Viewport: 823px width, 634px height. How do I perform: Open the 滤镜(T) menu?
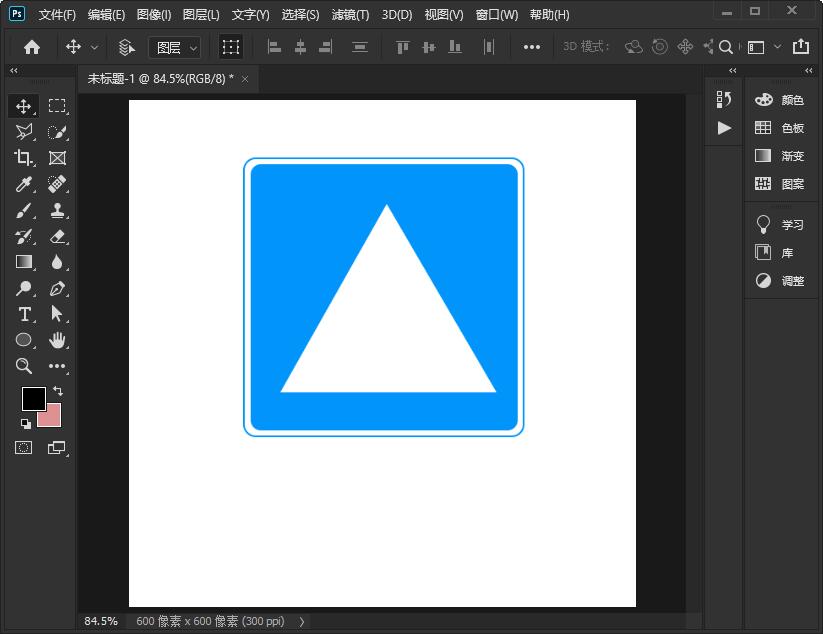[x=350, y=15]
